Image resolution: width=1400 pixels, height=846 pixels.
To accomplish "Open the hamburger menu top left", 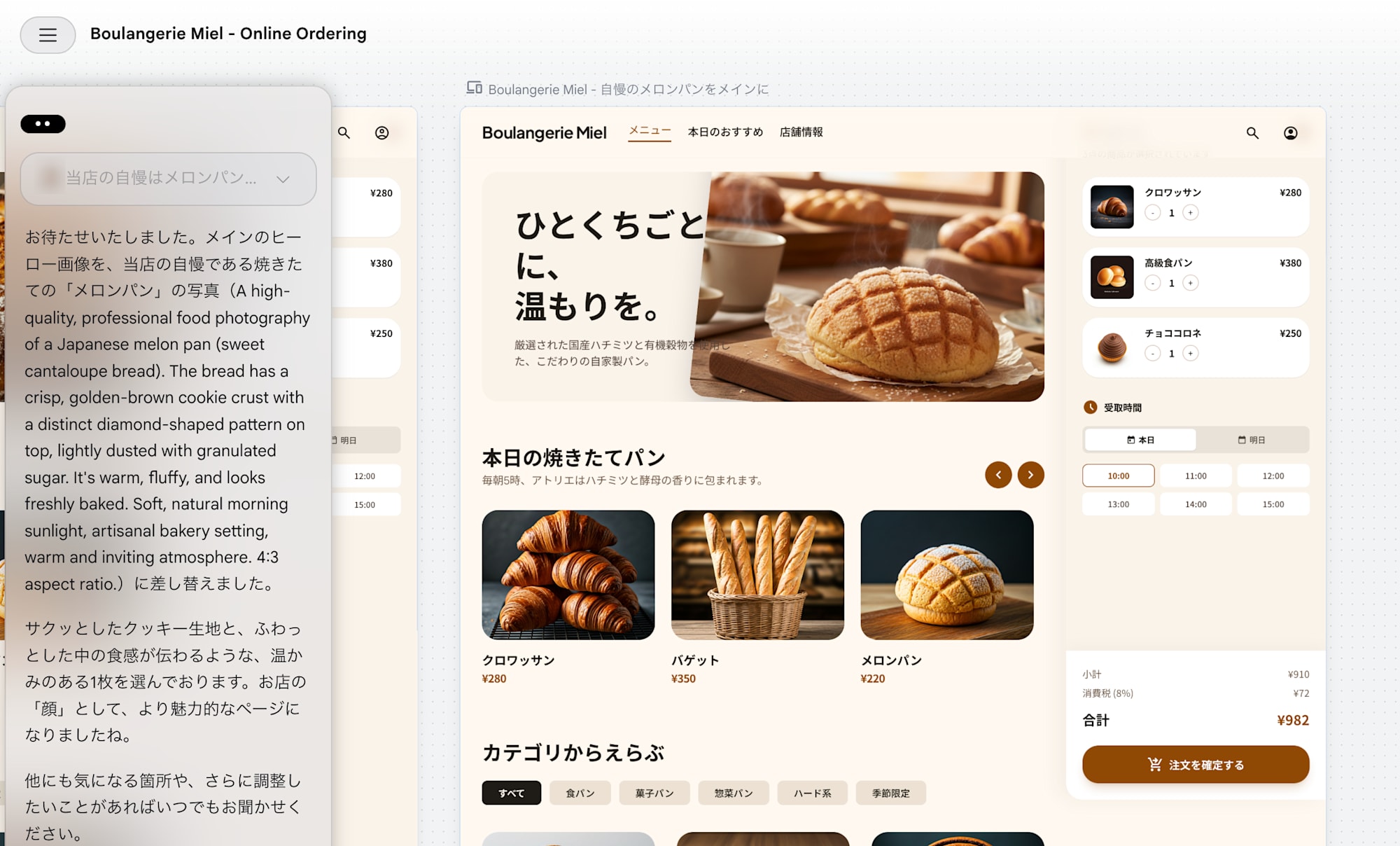I will 47,34.
